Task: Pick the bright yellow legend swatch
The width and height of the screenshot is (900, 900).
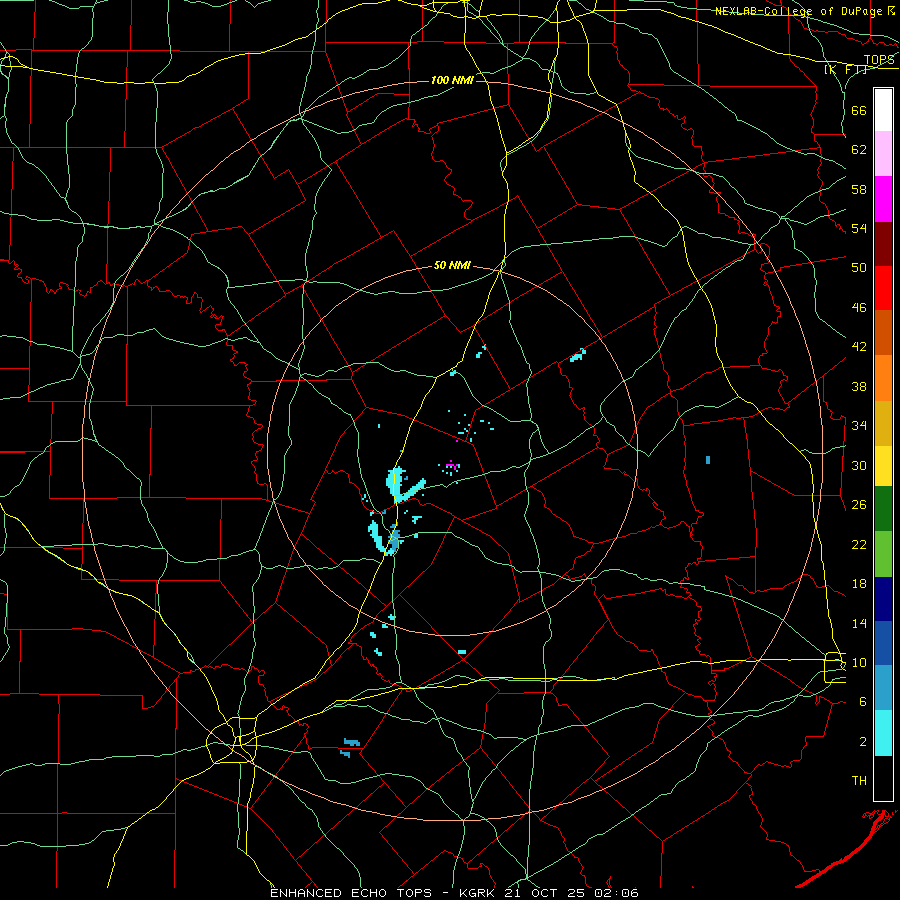Action: [883, 466]
